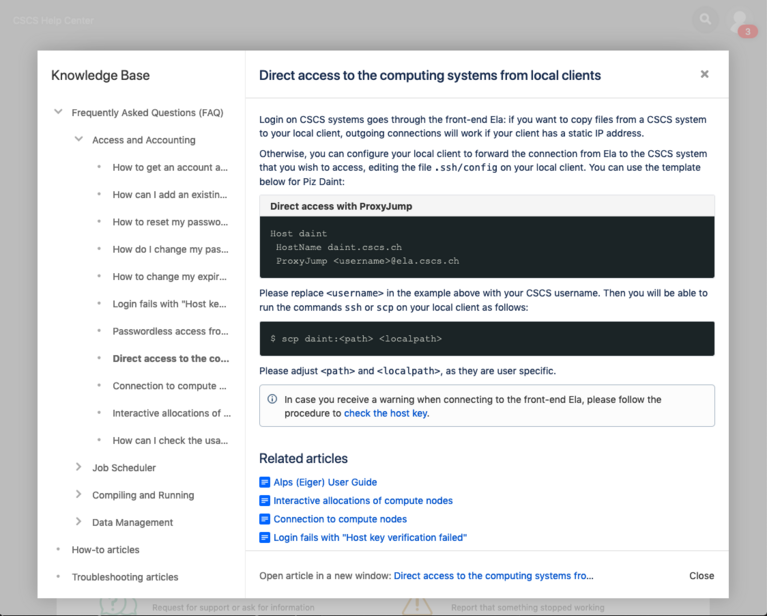Screen dimensions: 767x616
Task: Open the Passwordless access article in sidebar
Action: click(170, 331)
